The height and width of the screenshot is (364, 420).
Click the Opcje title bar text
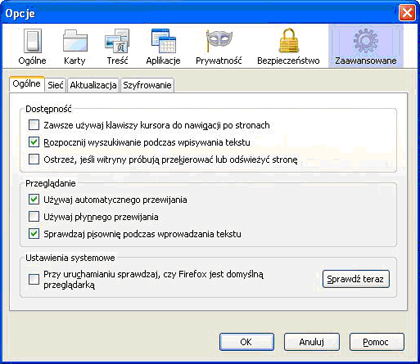pos(20,14)
